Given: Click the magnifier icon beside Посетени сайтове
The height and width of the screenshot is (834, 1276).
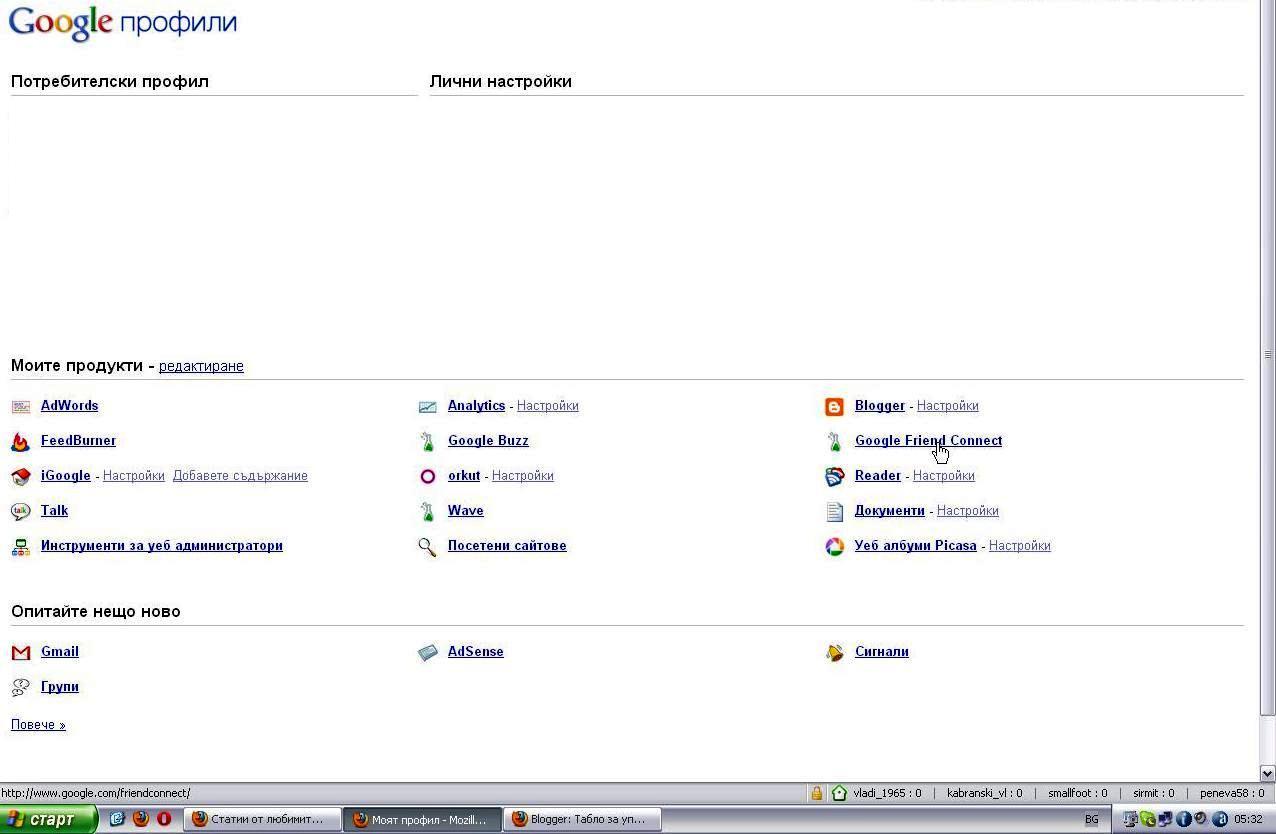Looking at the screenshot, I should coord(428,547).
